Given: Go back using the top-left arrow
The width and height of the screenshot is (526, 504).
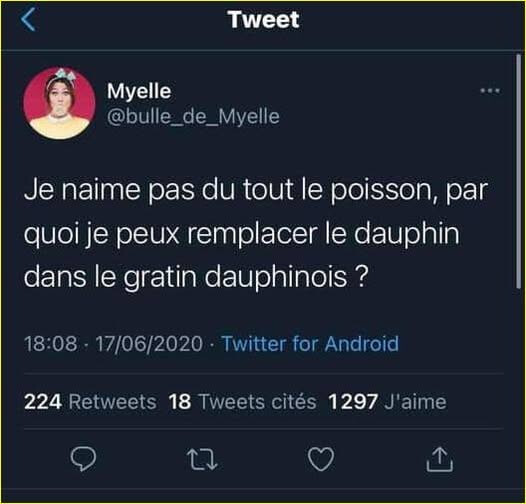Looking at the screenshot, I should 28,19.
